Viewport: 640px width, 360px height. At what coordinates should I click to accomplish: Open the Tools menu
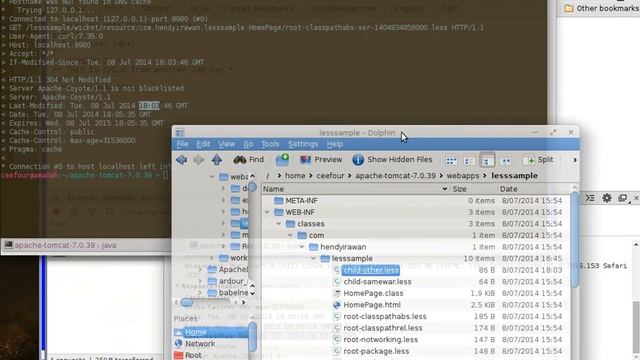pyautogui.click(x=270, y=144)
